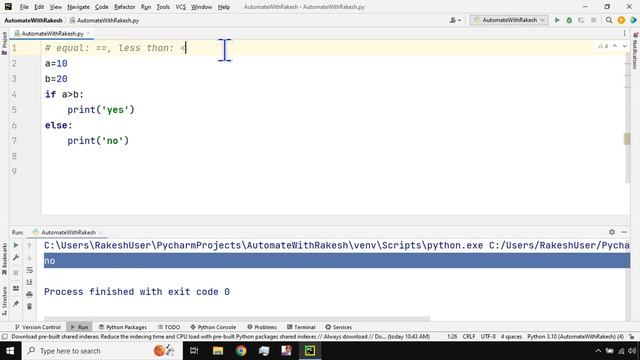The width and height of the screenshot is (640, 360).
Task: Close the AutomateWithRakesh Run tab
Action: pyautogui.click(x=101, y=232)
